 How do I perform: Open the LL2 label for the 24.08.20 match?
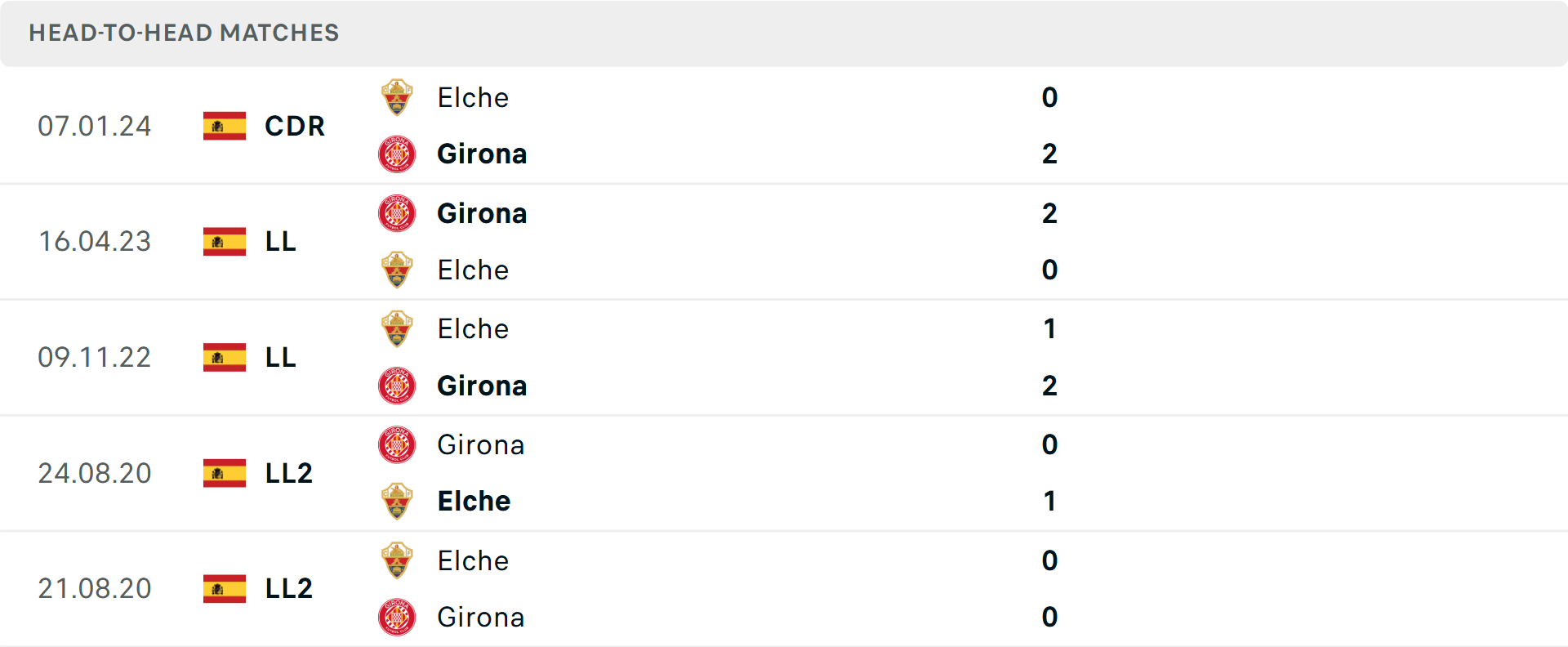click(288, 474)
